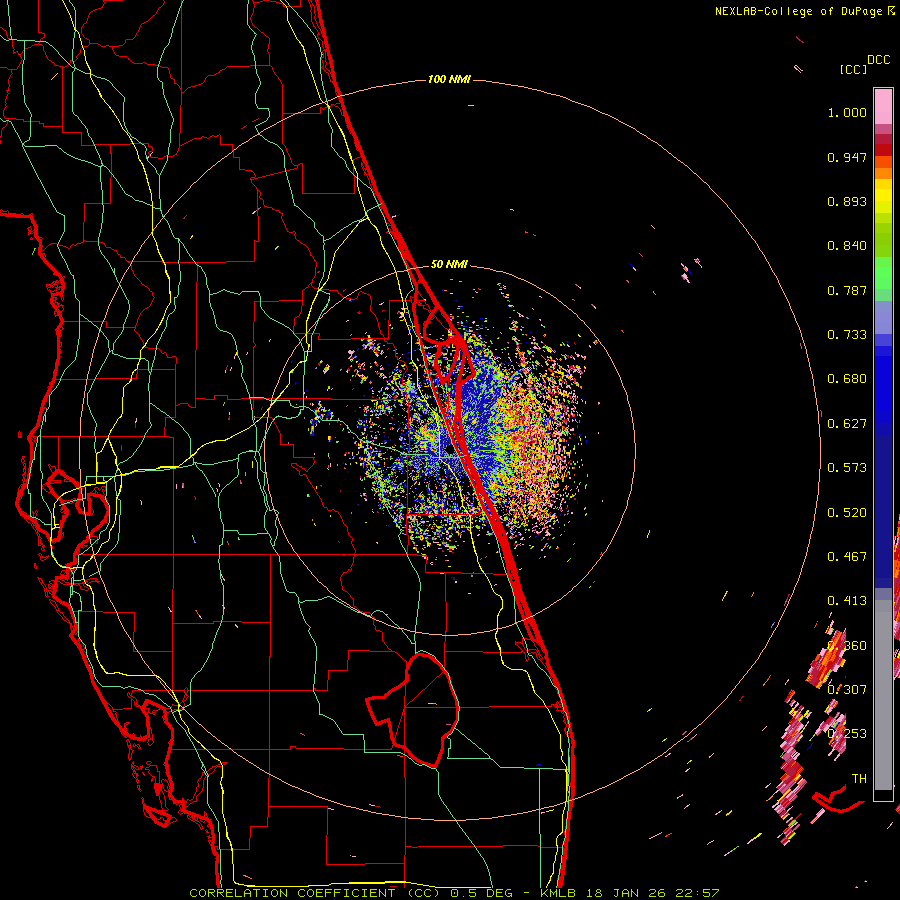The image size is (900, 900).
Task: Select the 0.947 scale value
Action: click(847, 157)
